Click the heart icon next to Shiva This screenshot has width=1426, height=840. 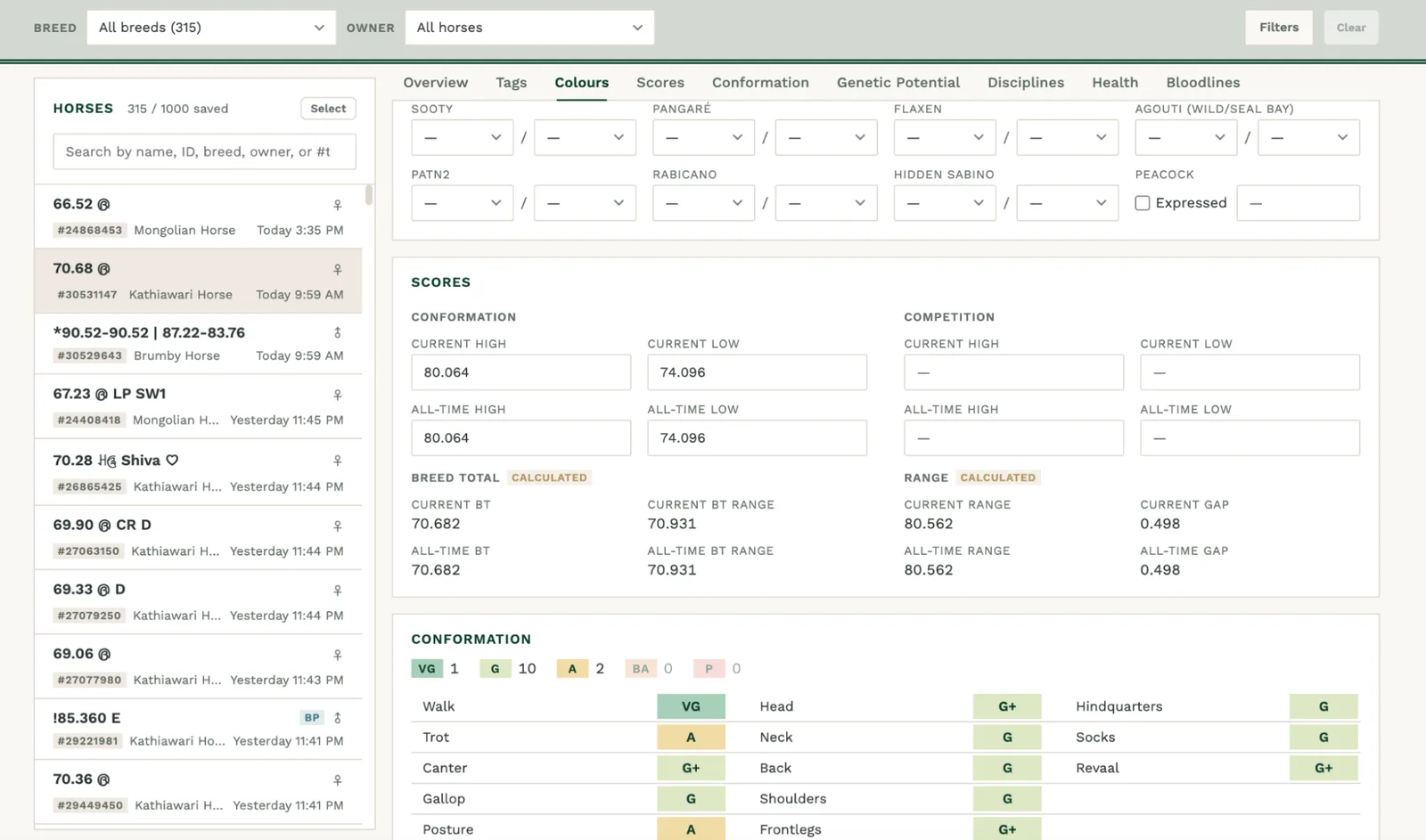point(172,461)
